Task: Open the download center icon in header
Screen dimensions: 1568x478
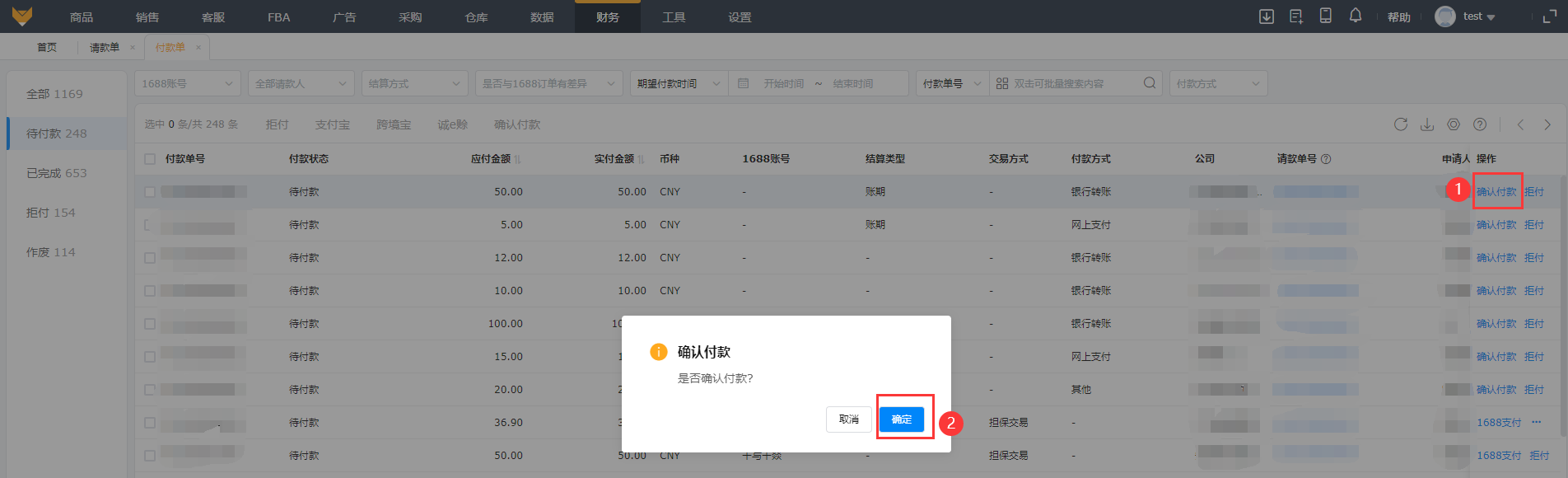Action: 1267,16
